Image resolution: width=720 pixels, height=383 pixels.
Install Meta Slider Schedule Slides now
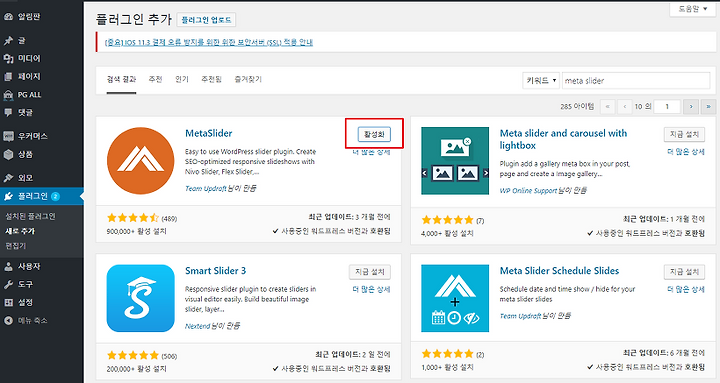[x=684, y=272]
